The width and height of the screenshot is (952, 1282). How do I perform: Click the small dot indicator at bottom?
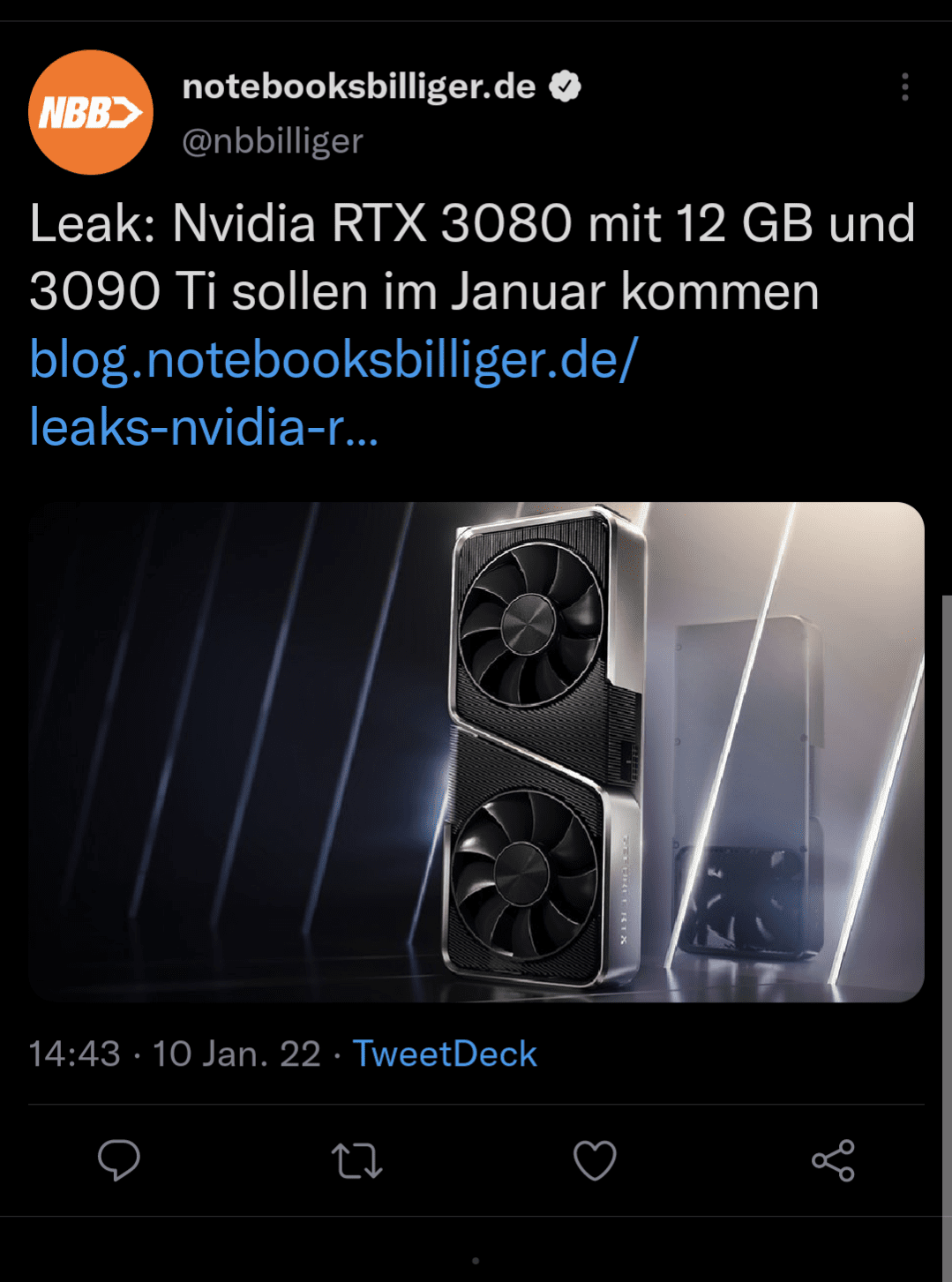tap(476, 1261)
